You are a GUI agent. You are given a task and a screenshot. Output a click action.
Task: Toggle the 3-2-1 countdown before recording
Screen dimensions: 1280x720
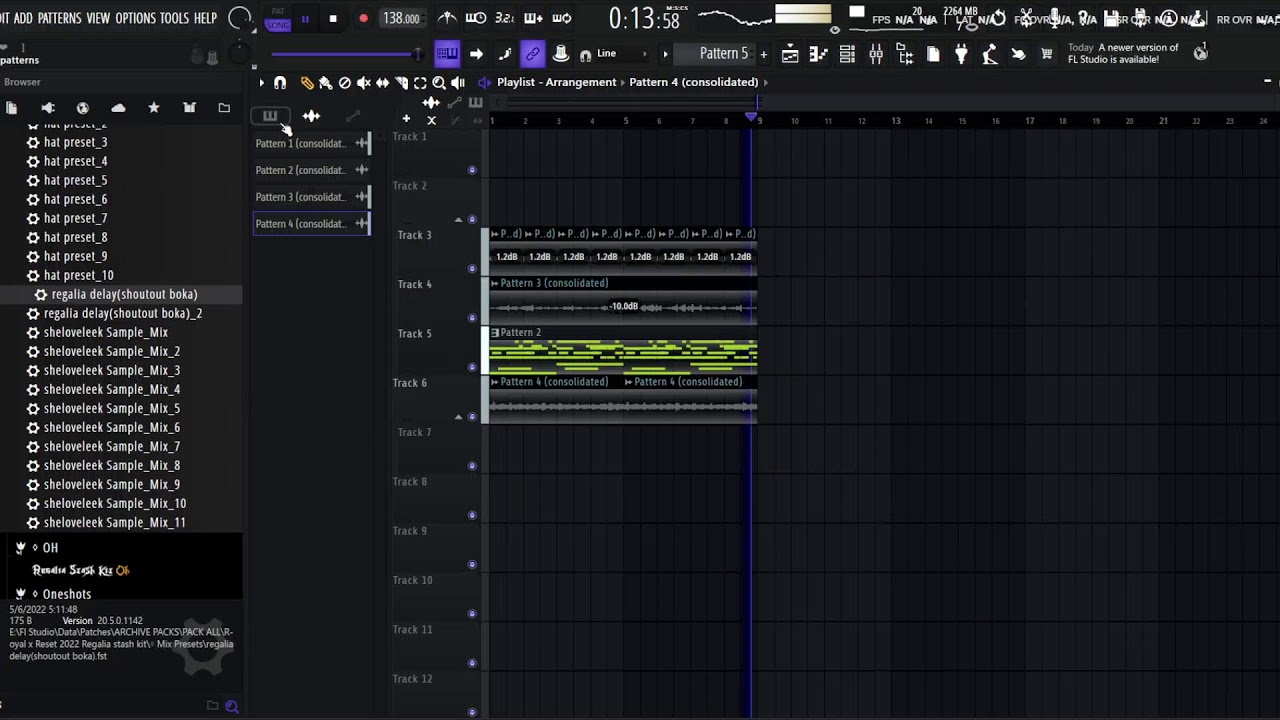coord(505,18)
